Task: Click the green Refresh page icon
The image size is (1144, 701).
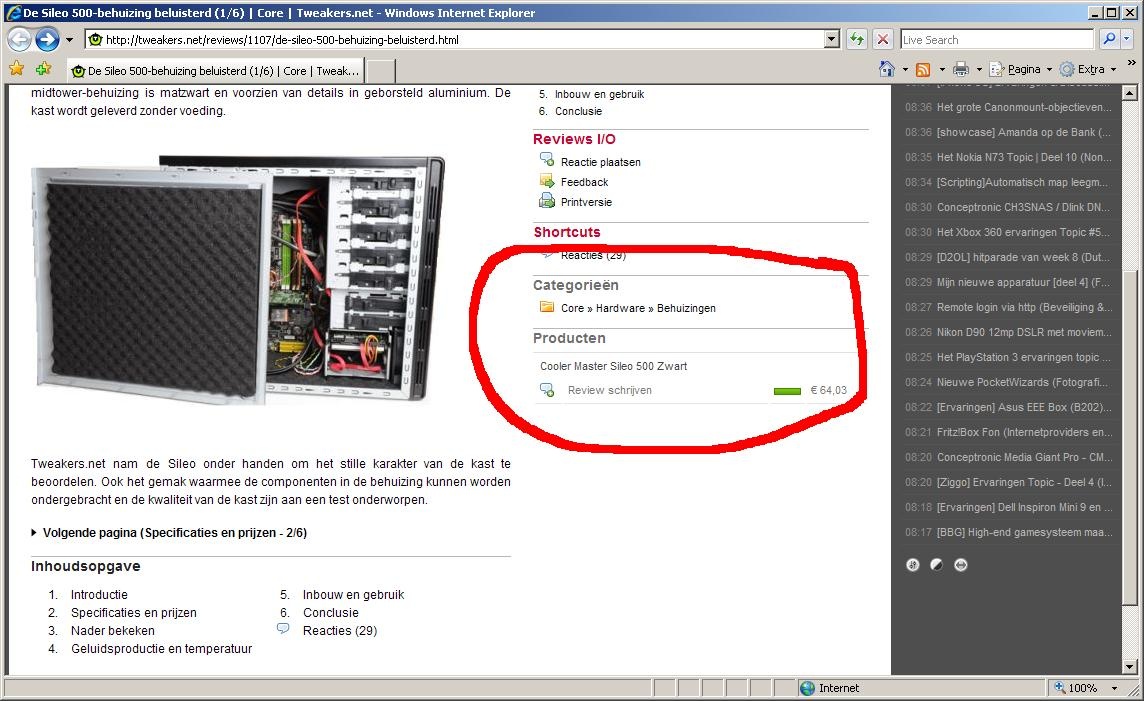Action: 857,39
